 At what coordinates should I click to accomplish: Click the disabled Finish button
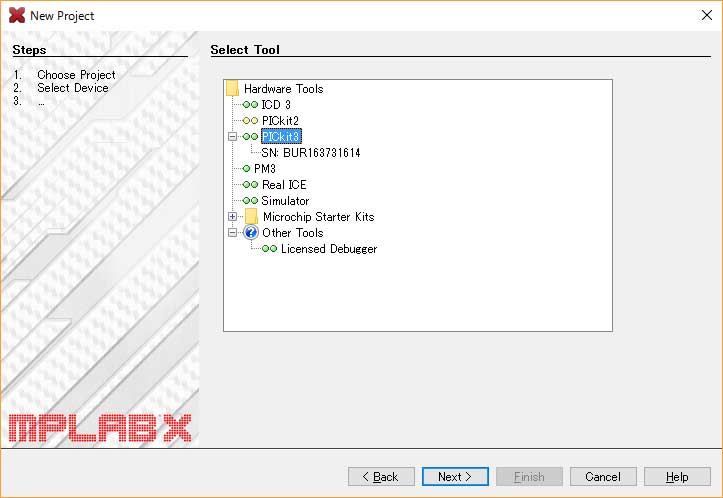[x=529, y=476]
